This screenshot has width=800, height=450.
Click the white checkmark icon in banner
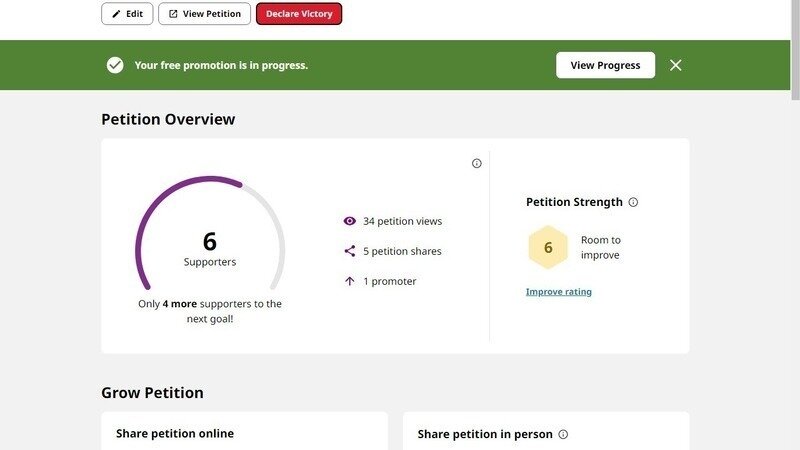(115, 65)
